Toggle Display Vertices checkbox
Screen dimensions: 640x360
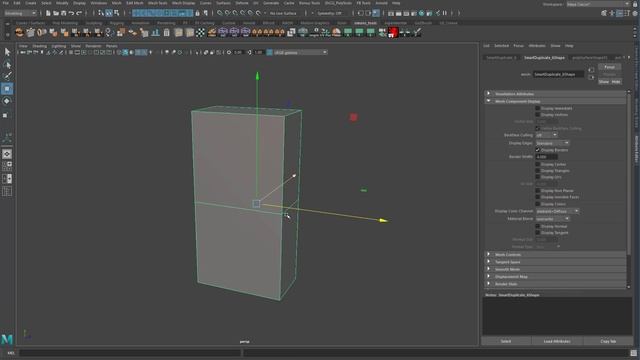pyautogui.click(x=538, y=115)
